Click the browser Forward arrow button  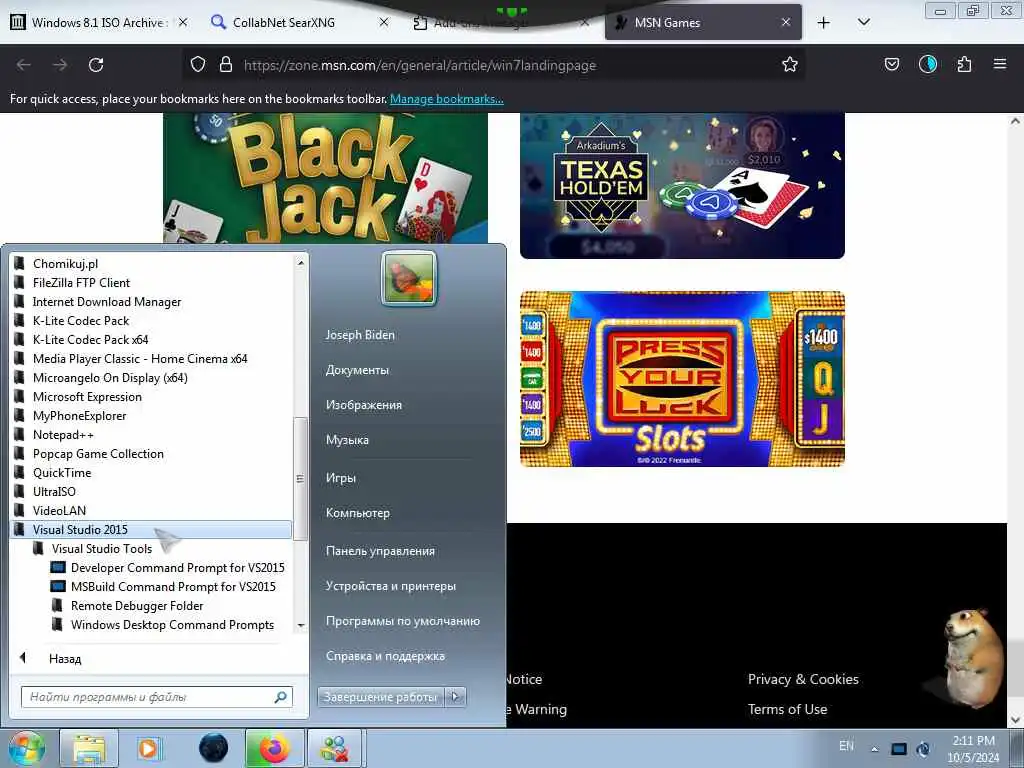[60, 65]
